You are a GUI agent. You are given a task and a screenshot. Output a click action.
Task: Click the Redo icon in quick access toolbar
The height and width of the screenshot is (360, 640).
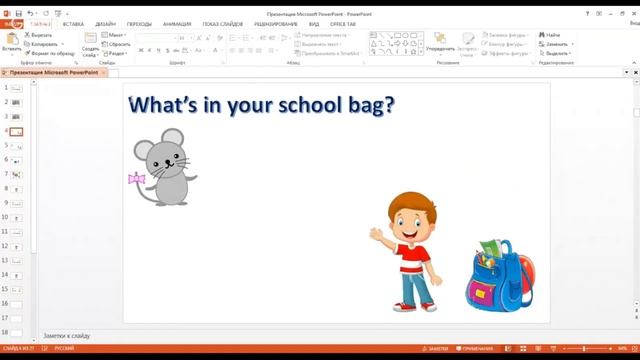(x=46, y=14)
